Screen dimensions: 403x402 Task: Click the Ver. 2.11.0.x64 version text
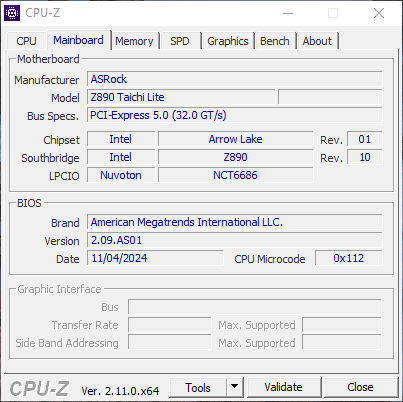[x=120, y=391]
